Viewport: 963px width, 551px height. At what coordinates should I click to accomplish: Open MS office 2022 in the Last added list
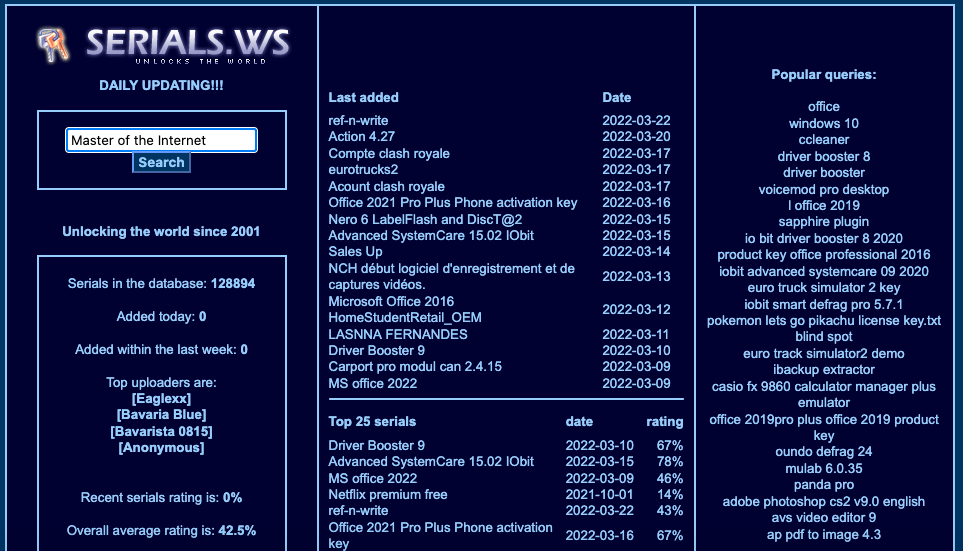[x=373, y=383]
